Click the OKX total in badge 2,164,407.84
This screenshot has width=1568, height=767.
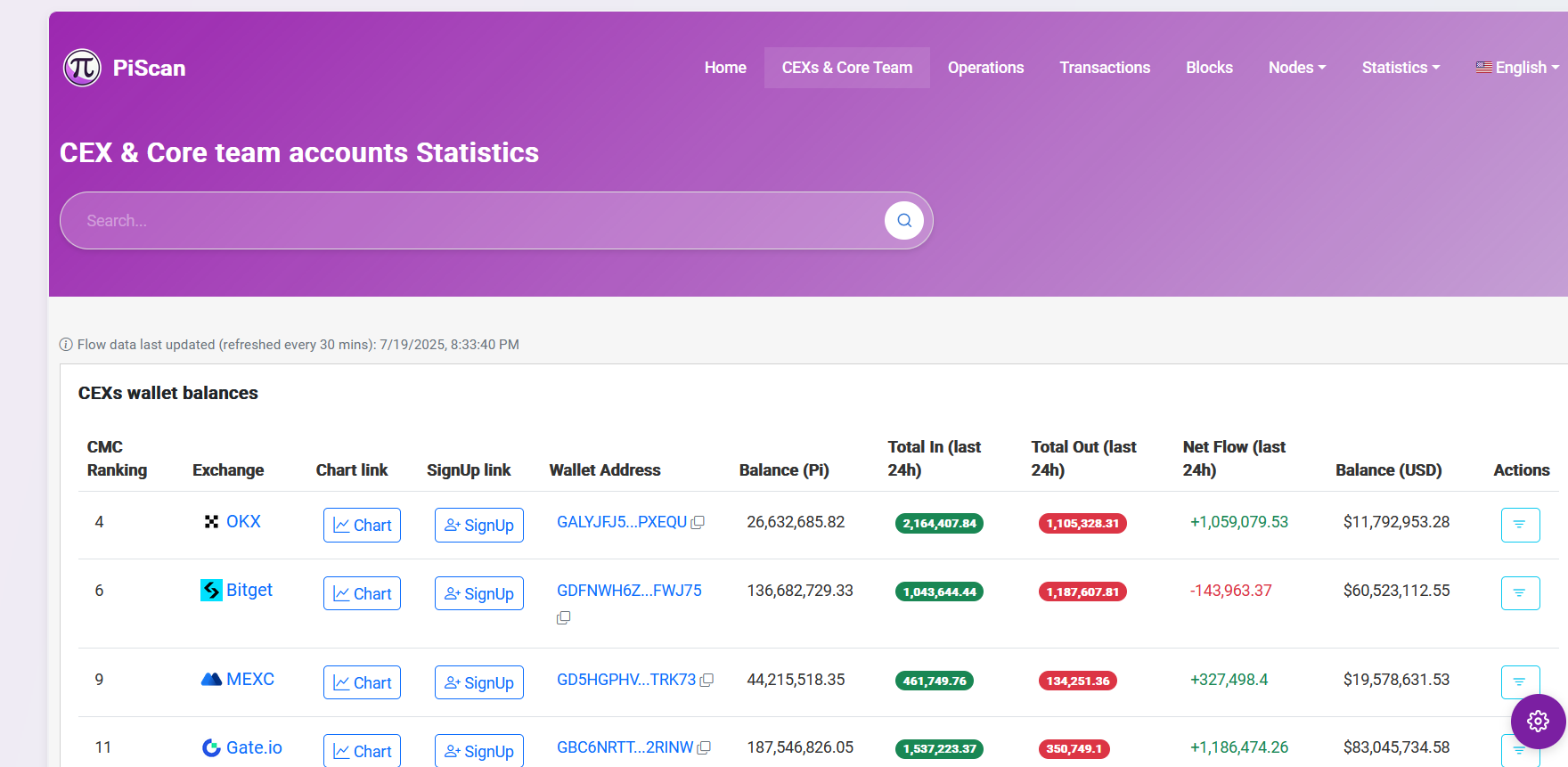click(x=939, y=524)
